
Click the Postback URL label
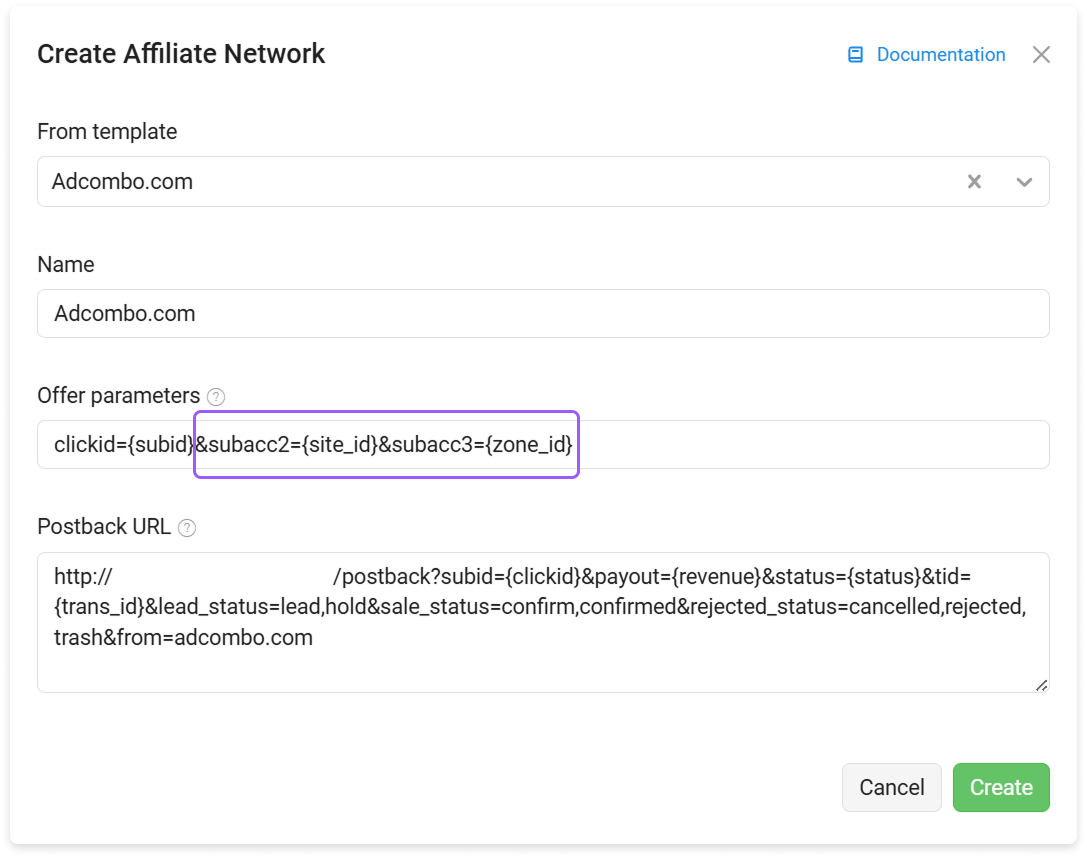click(104, 527)
